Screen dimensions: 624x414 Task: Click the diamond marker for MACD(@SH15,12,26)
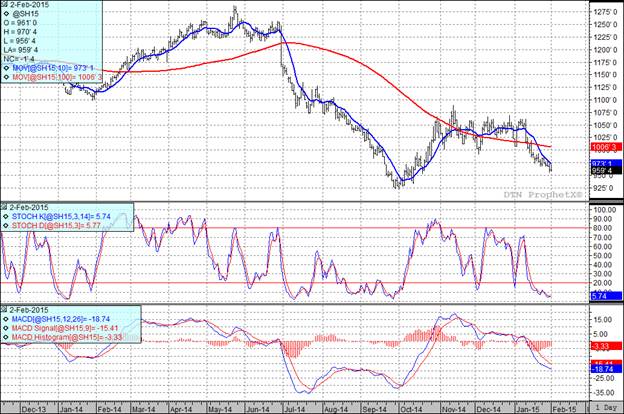[7, 319]
